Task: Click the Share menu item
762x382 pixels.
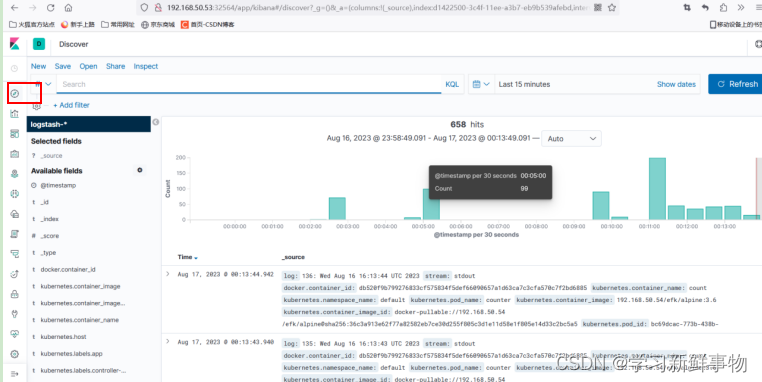Action: tap(116, 66)
